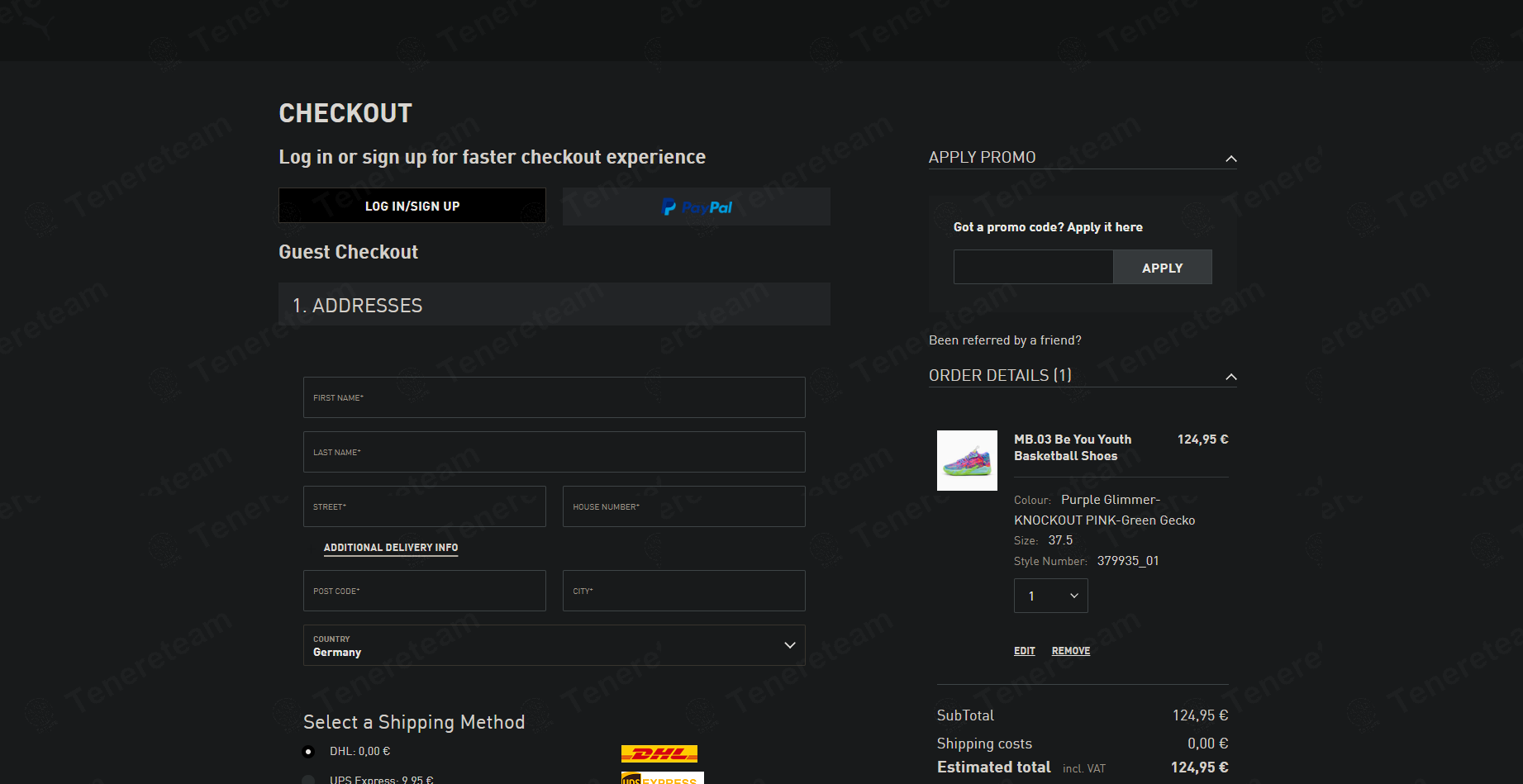Viewport: 1523px width, 784px height.
Task: Open the quantity dropdown showing 1
Action: tap(1051, 596)
